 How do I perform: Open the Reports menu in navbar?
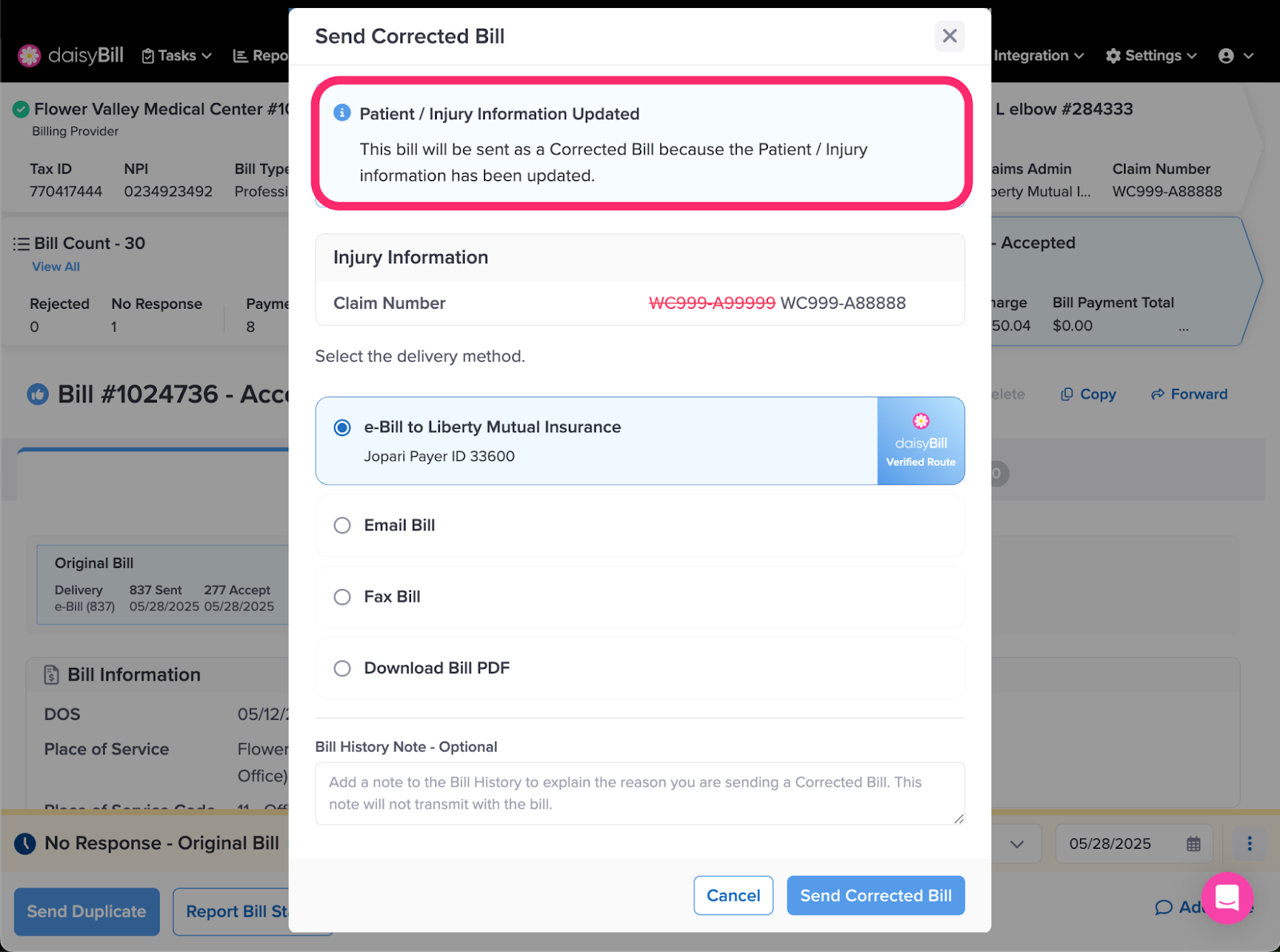(260, 56)
